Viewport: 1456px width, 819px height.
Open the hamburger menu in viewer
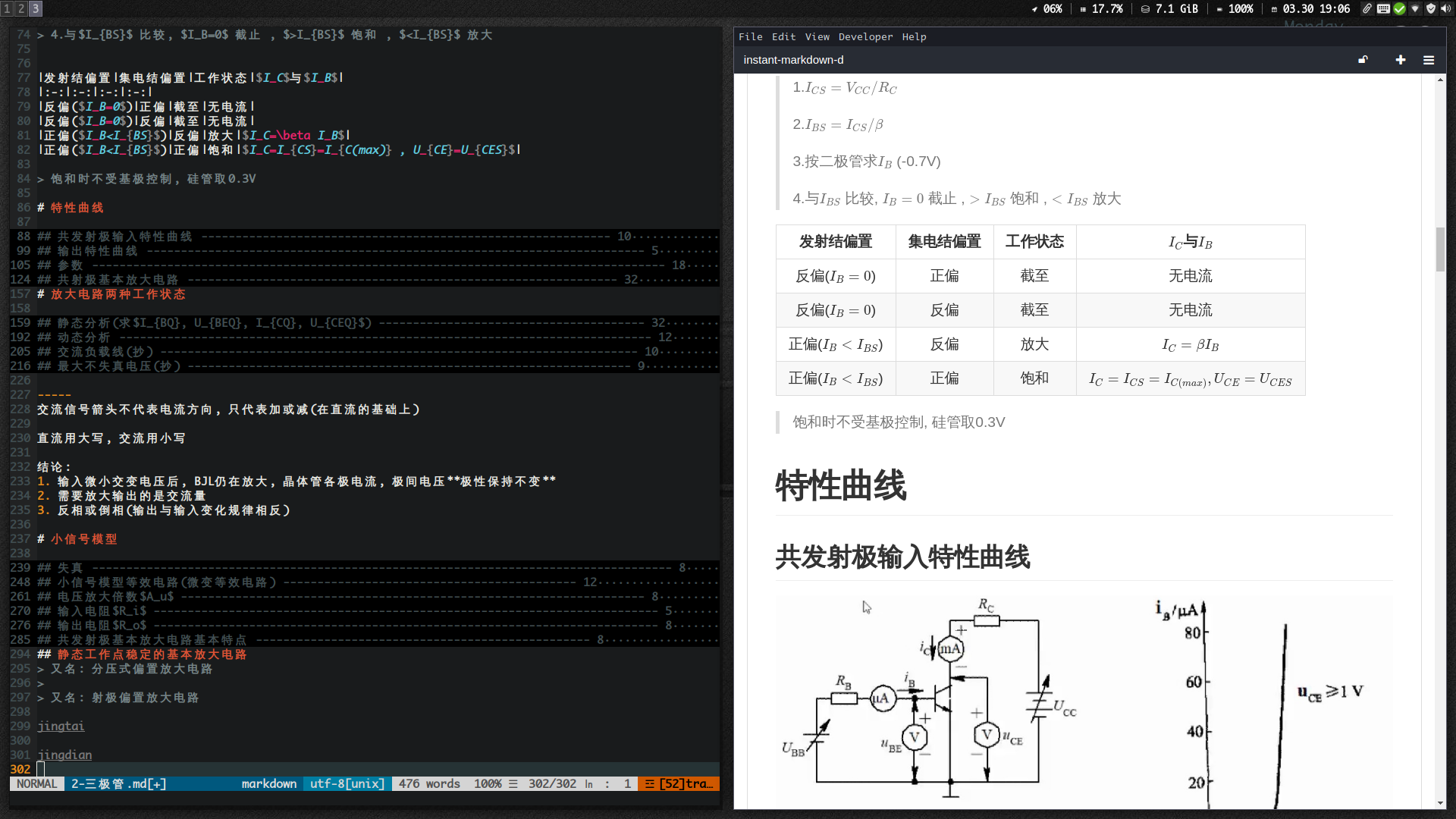pos(1429,60)
